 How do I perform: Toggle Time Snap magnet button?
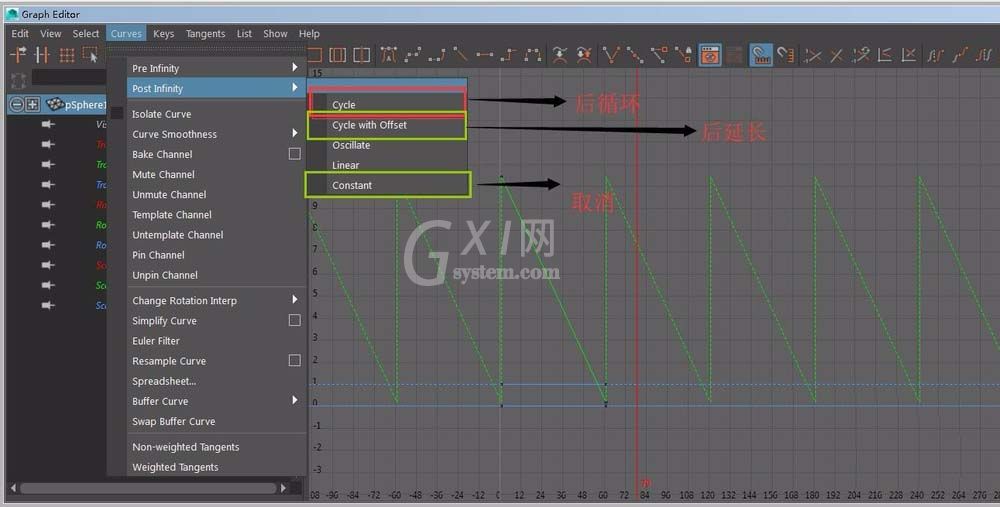(x=761, y=55)
